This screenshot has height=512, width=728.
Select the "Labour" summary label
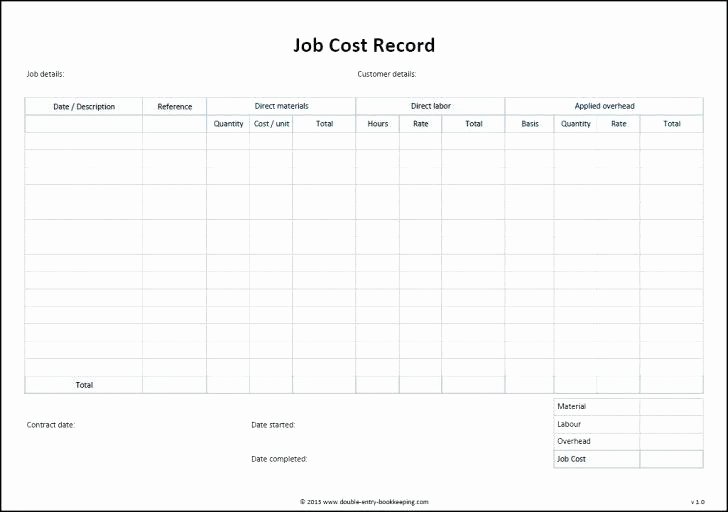569,424
